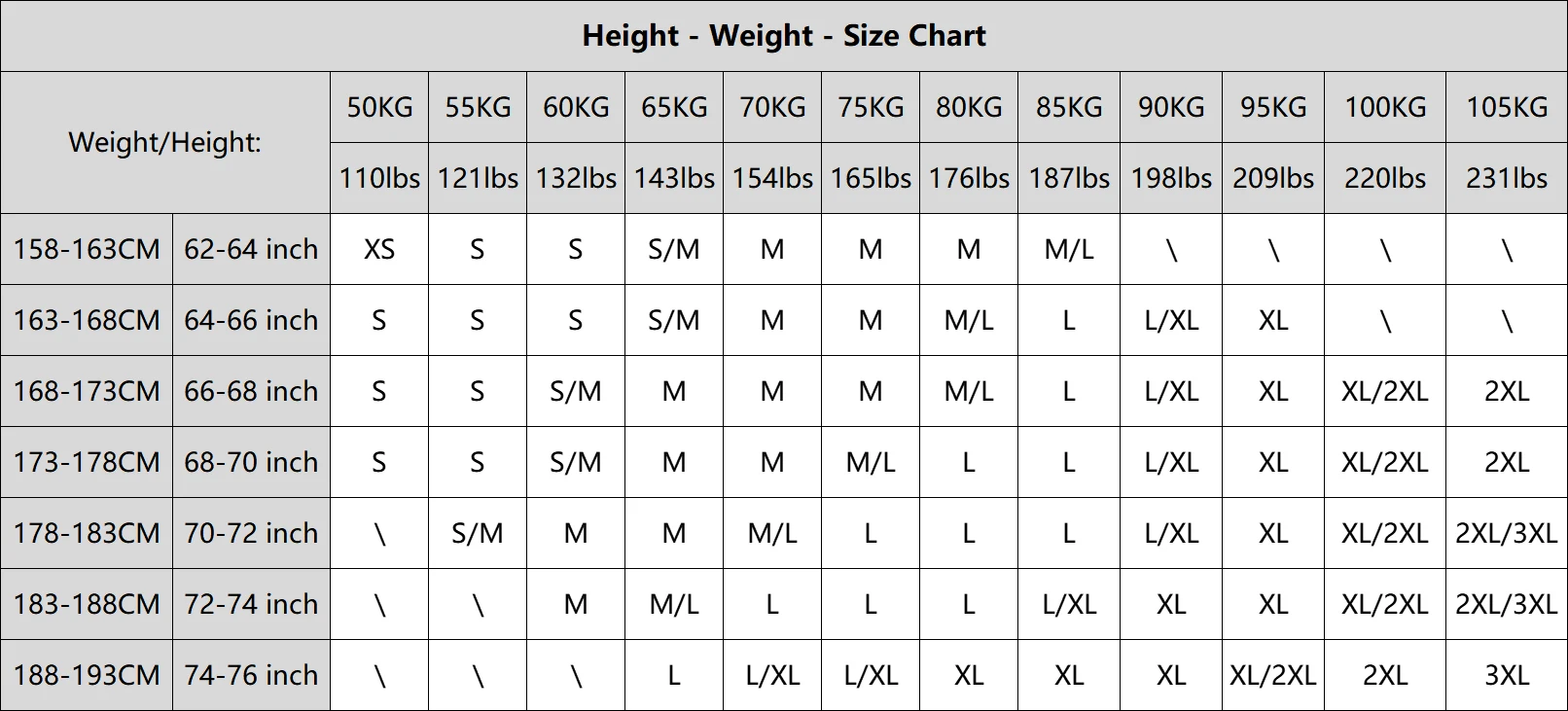Image resolution: width=1568 pixels, height=711 pixels.
Task: Click the Height - Weight - Size Chart title
Action: (x=783, y=36)
